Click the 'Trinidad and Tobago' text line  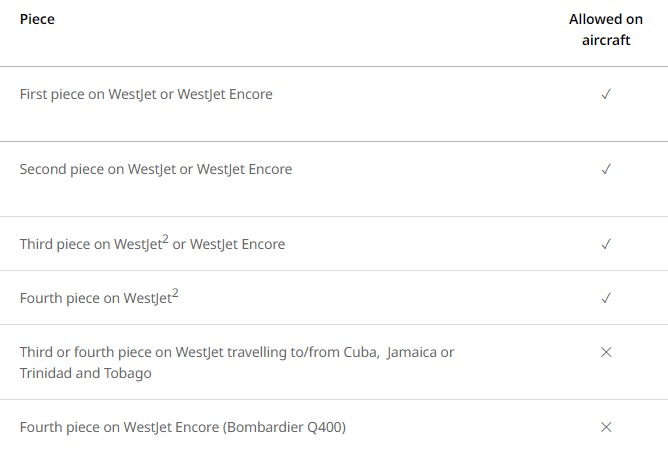pyautogui.click(x=85, y=373)
